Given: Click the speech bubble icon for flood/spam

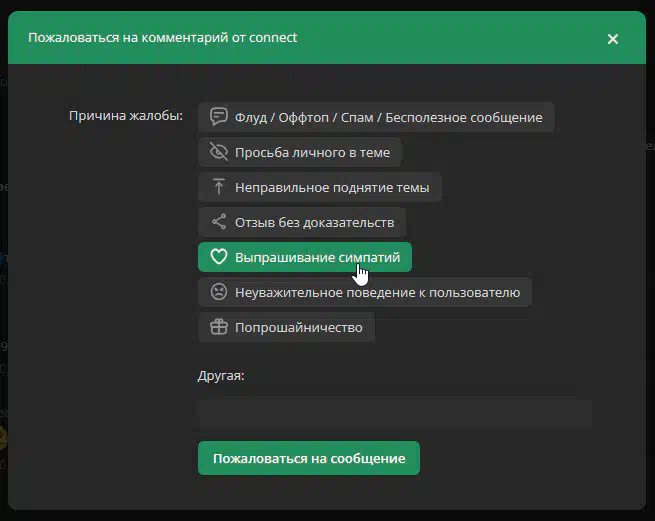Looking at the screenshot, I should pyautogui.click(x=218, y=117).
